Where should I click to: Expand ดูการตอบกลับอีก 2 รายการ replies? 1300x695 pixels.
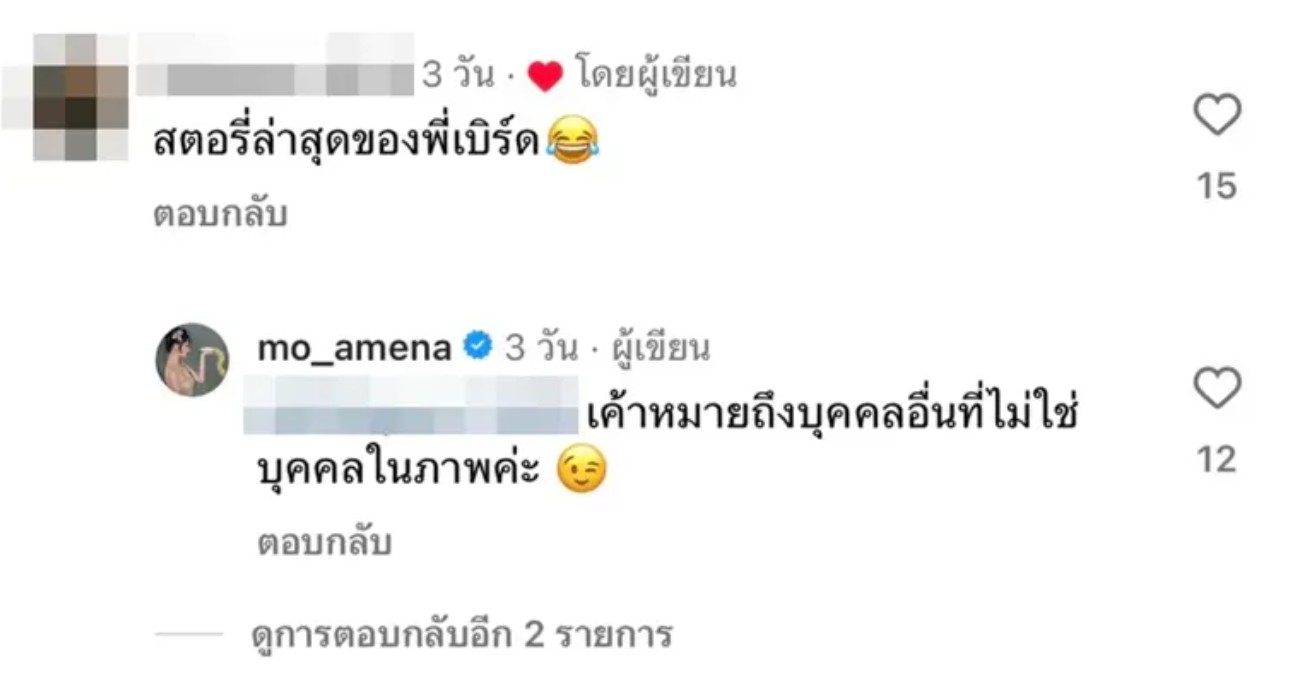[462, 634]
